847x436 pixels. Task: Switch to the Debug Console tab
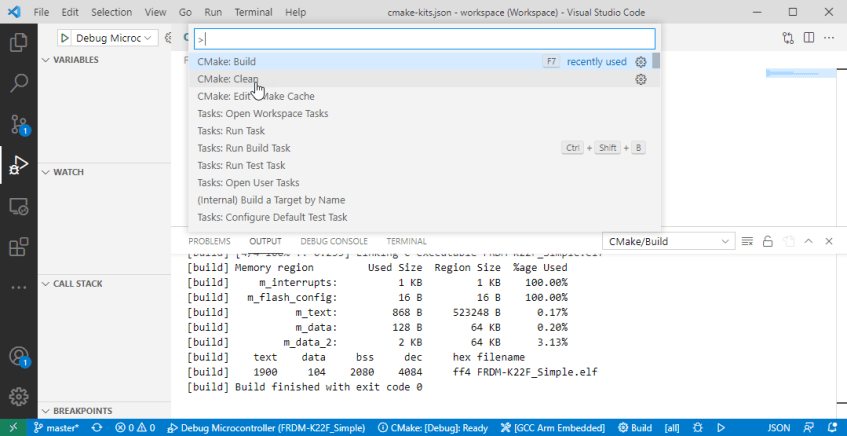point(334,241)
